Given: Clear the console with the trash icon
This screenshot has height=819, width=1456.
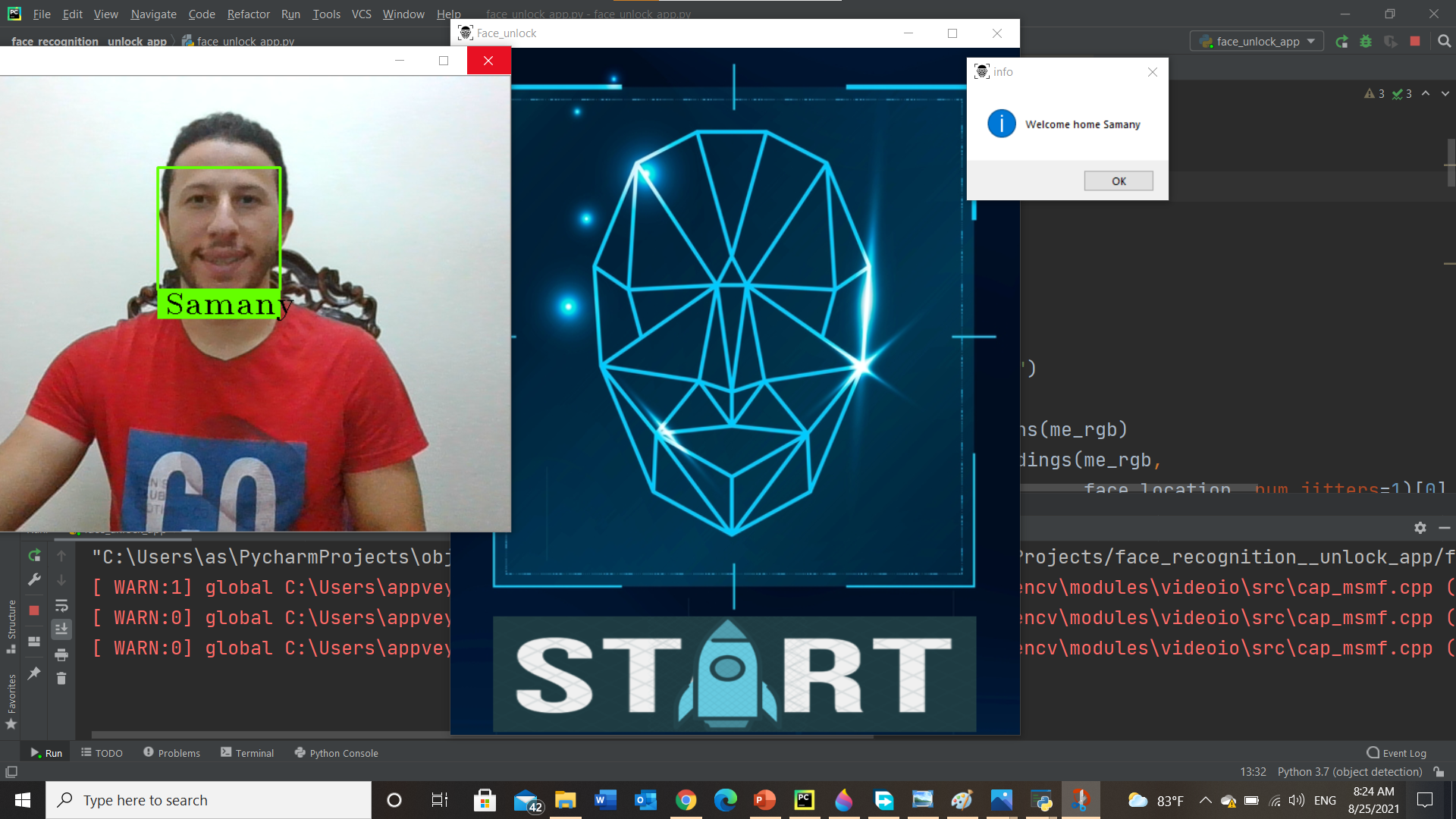Looking at the screenshot, I should coord(61,678).
